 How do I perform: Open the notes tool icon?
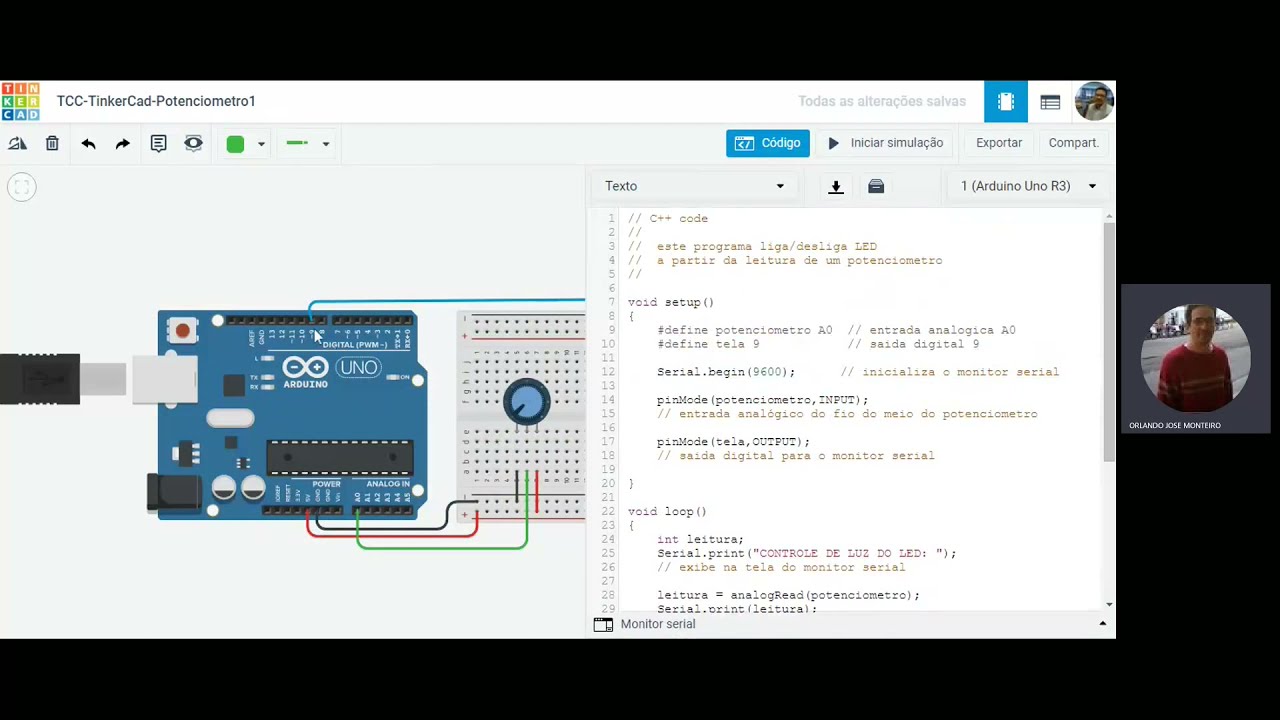tap(158, 144)
